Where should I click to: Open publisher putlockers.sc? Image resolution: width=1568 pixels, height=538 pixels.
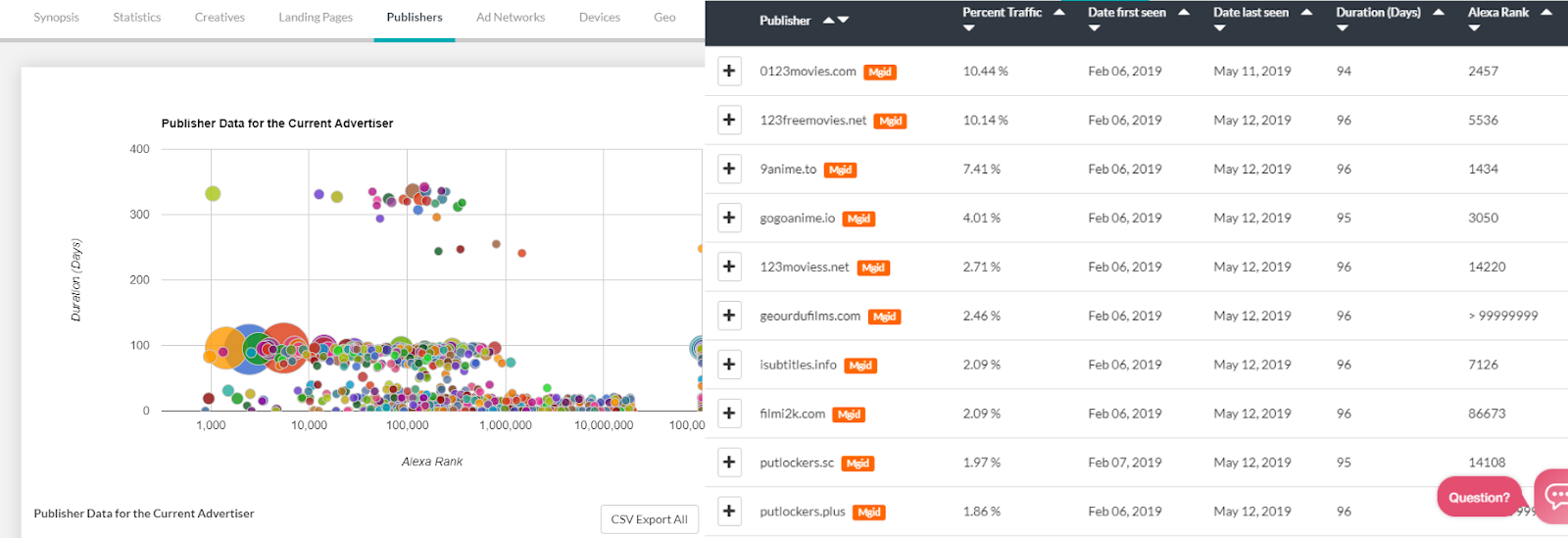tap(797, 464)
